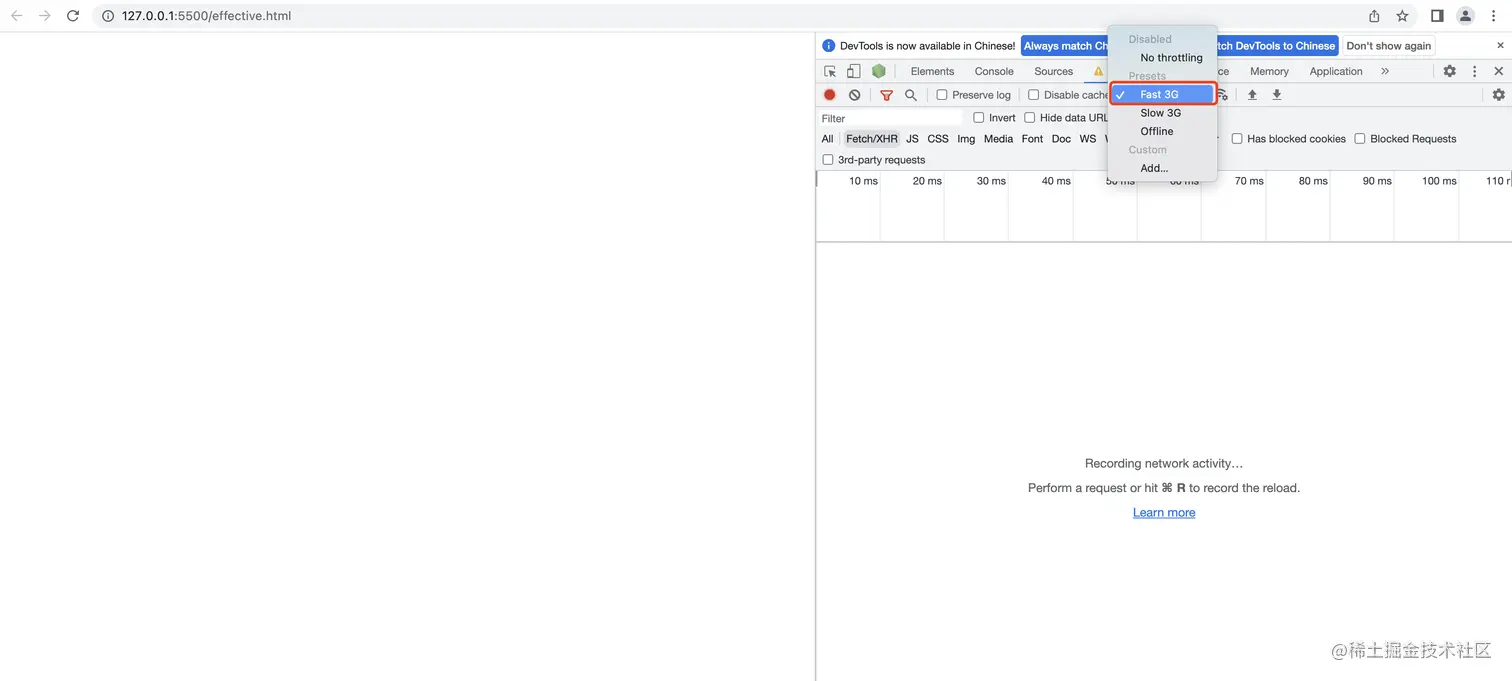Check the Invert filter checkbox

click(x=979, y=118)
